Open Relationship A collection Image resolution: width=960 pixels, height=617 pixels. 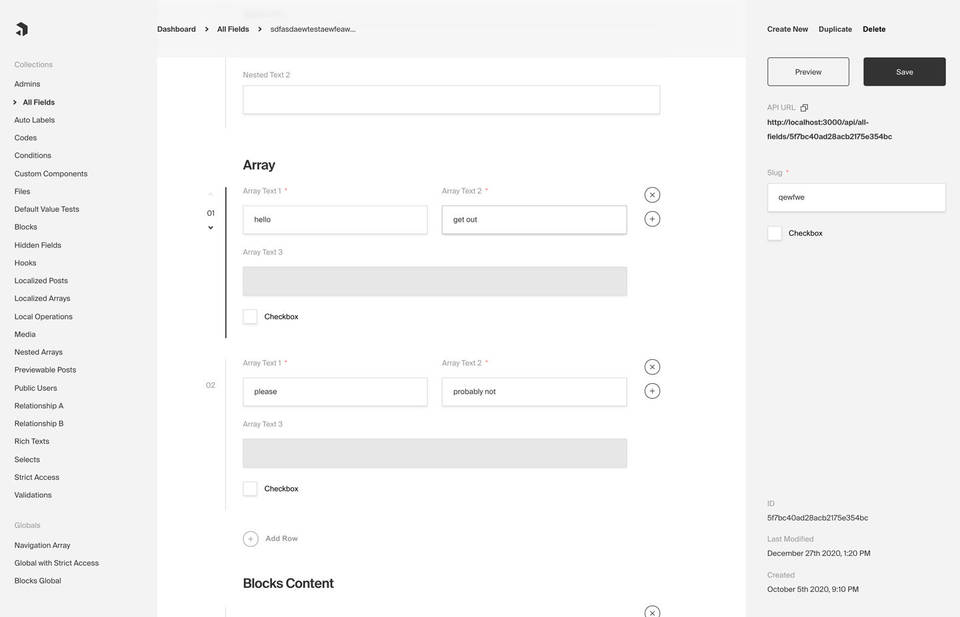point(39,406)
